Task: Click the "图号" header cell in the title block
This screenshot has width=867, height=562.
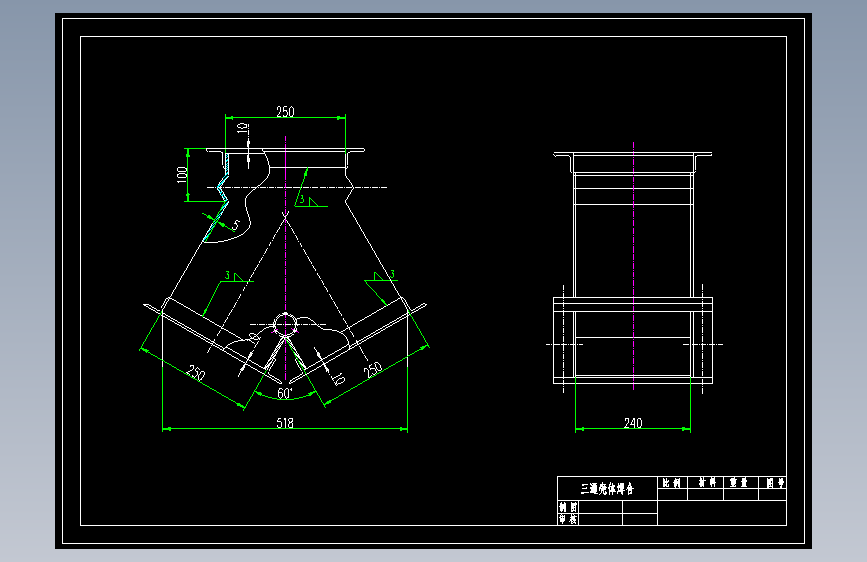Action: (772, 483)
